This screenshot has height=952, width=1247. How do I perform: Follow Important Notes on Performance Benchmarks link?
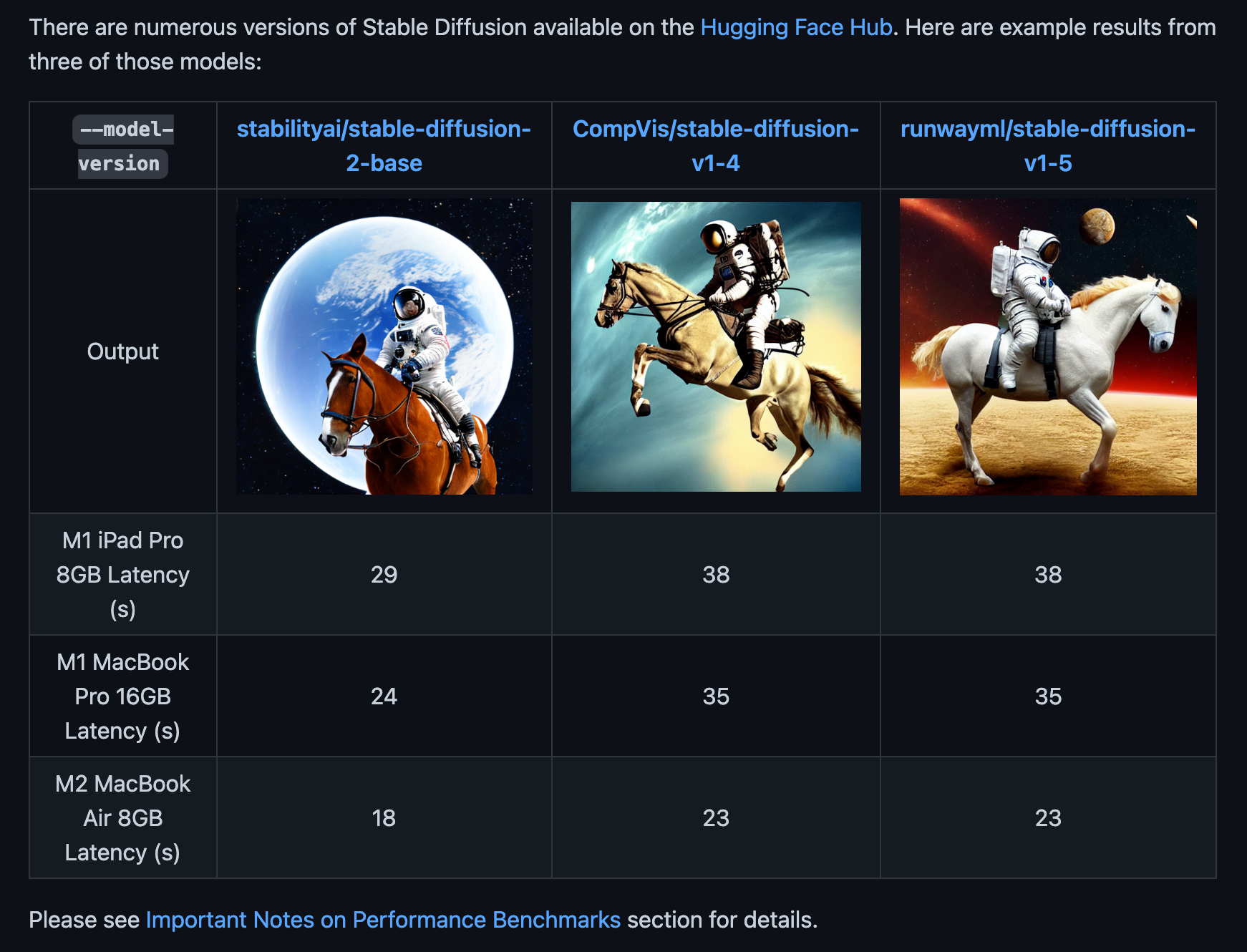383,920
